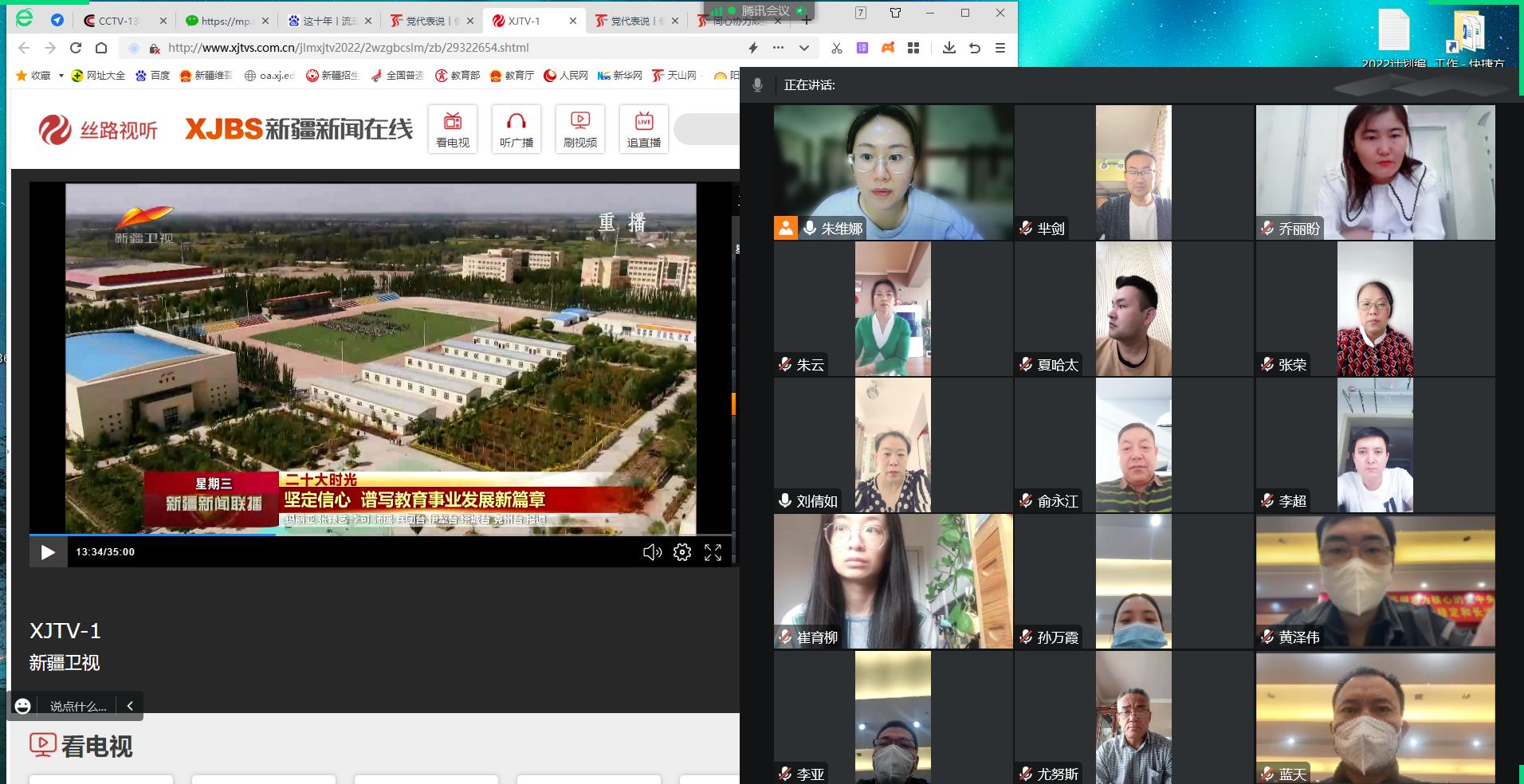
Task: Play the XJTV-1 video
Action: click(48, 552)
